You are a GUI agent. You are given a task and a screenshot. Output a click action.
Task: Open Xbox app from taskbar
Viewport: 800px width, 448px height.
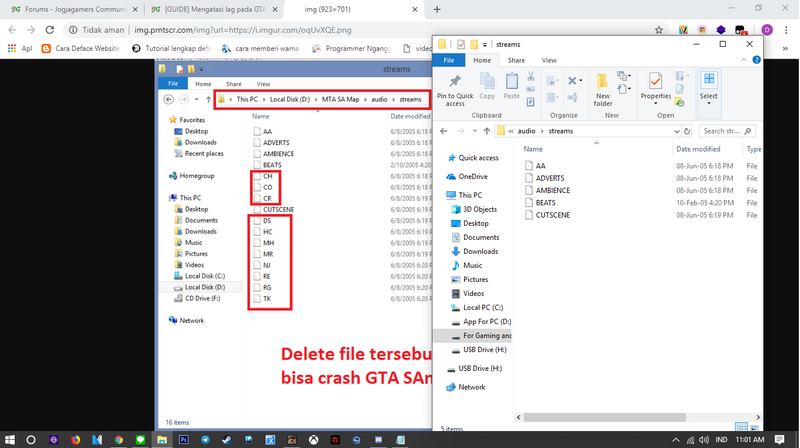pyautogui.click(x=313, y=439)
